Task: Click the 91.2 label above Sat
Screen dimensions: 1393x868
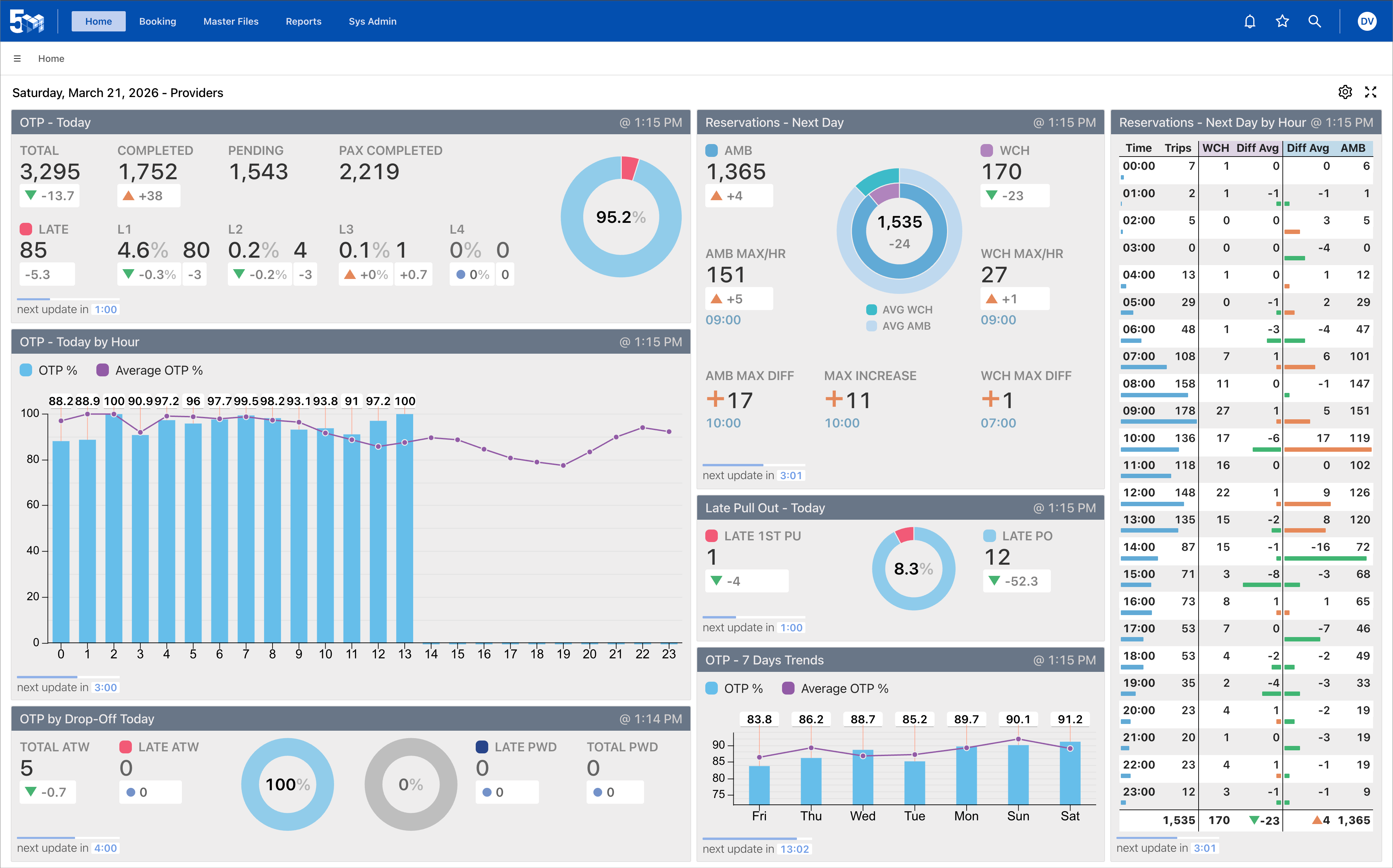Action: pyautogui.click(x=1070, y=719)
